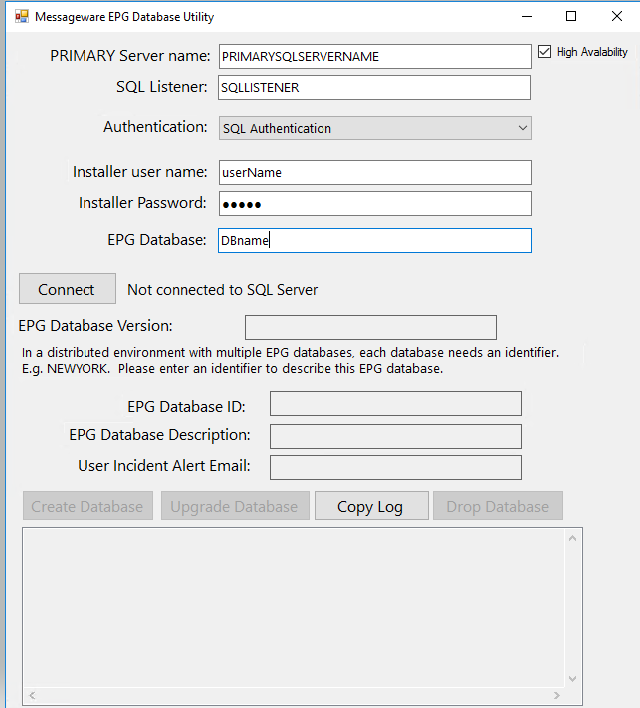Click the Copy Log button
640x708 pixels.
click(371, 506)
